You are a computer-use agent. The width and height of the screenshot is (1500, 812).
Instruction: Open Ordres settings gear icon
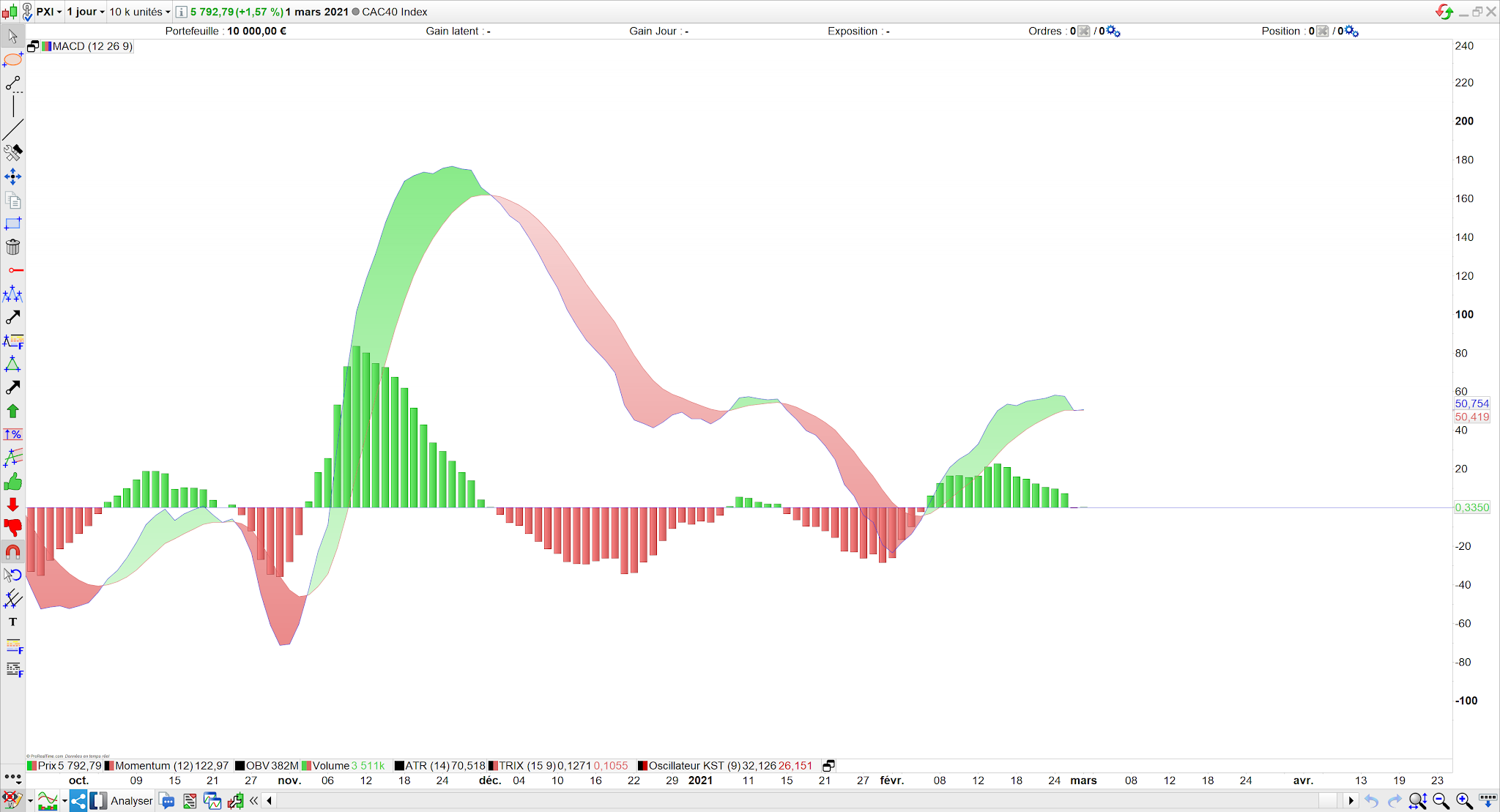(x=1113, y=31)
